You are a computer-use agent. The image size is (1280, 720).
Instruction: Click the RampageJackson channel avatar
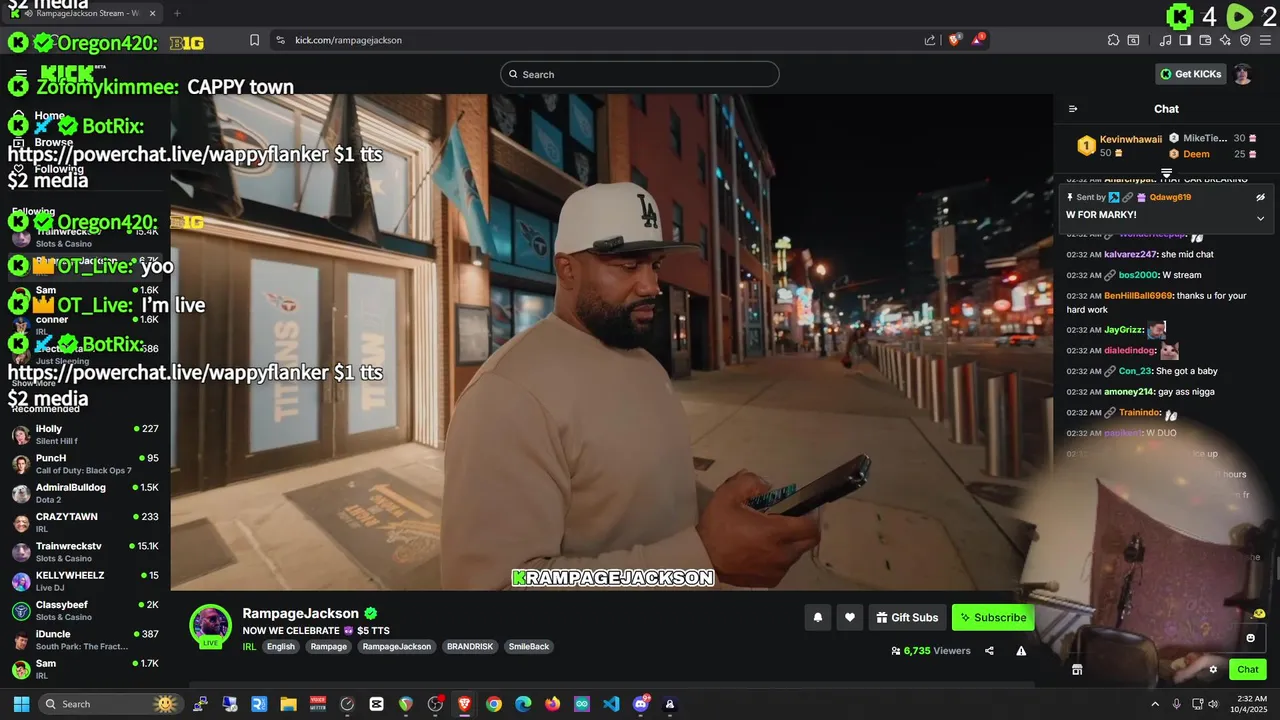click(211, 625)
